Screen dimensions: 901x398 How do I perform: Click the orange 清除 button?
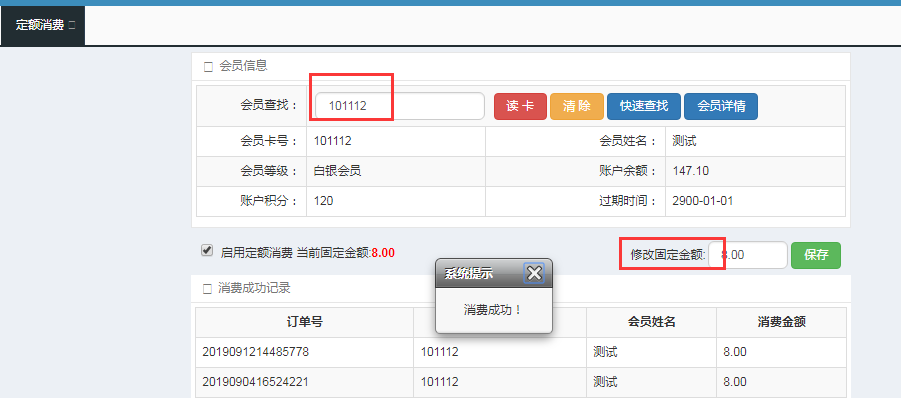tap(577, 106)
